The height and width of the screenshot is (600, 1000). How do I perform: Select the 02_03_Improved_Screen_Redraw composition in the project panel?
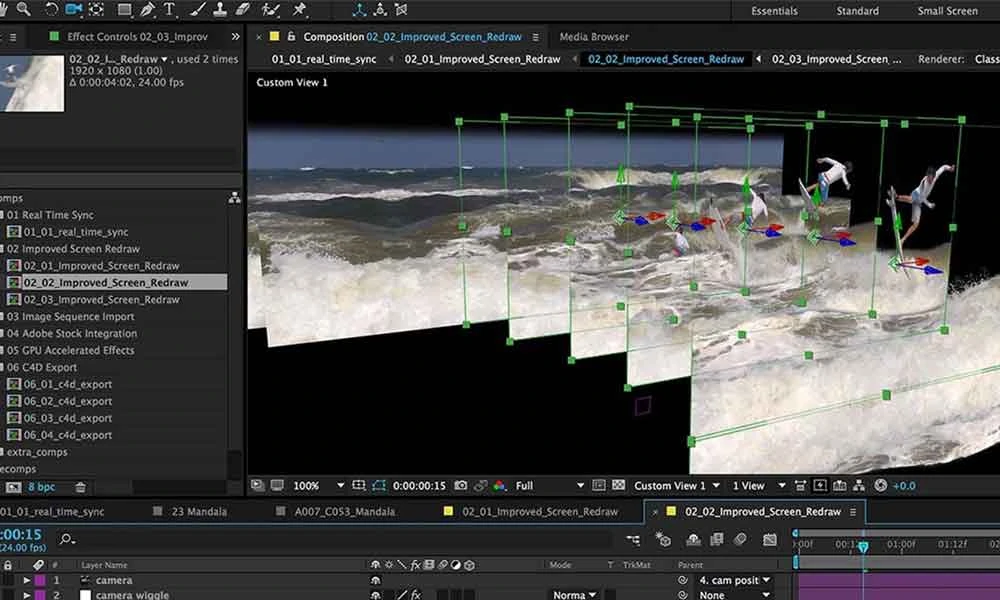100,299
